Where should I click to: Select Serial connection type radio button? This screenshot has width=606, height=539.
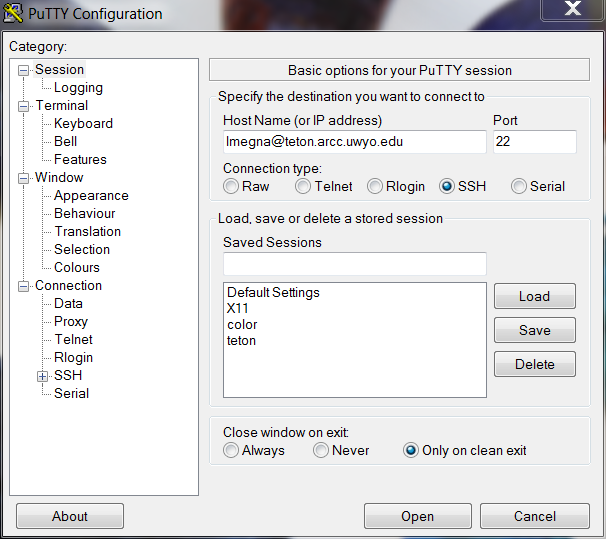tap(518, 186)
